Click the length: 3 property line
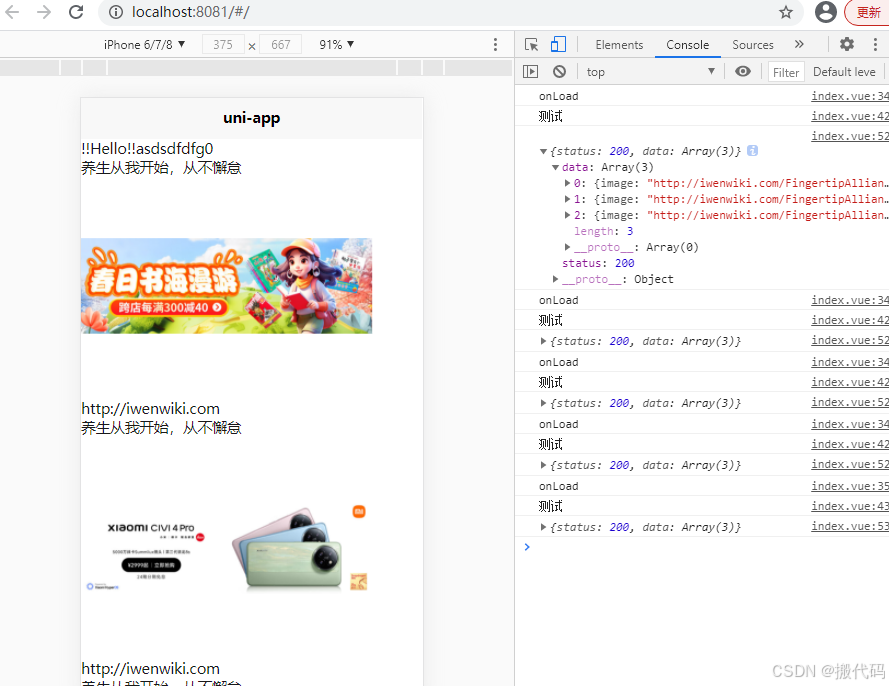This screenshot has width=889, height=686. click(x=603, y=231)
